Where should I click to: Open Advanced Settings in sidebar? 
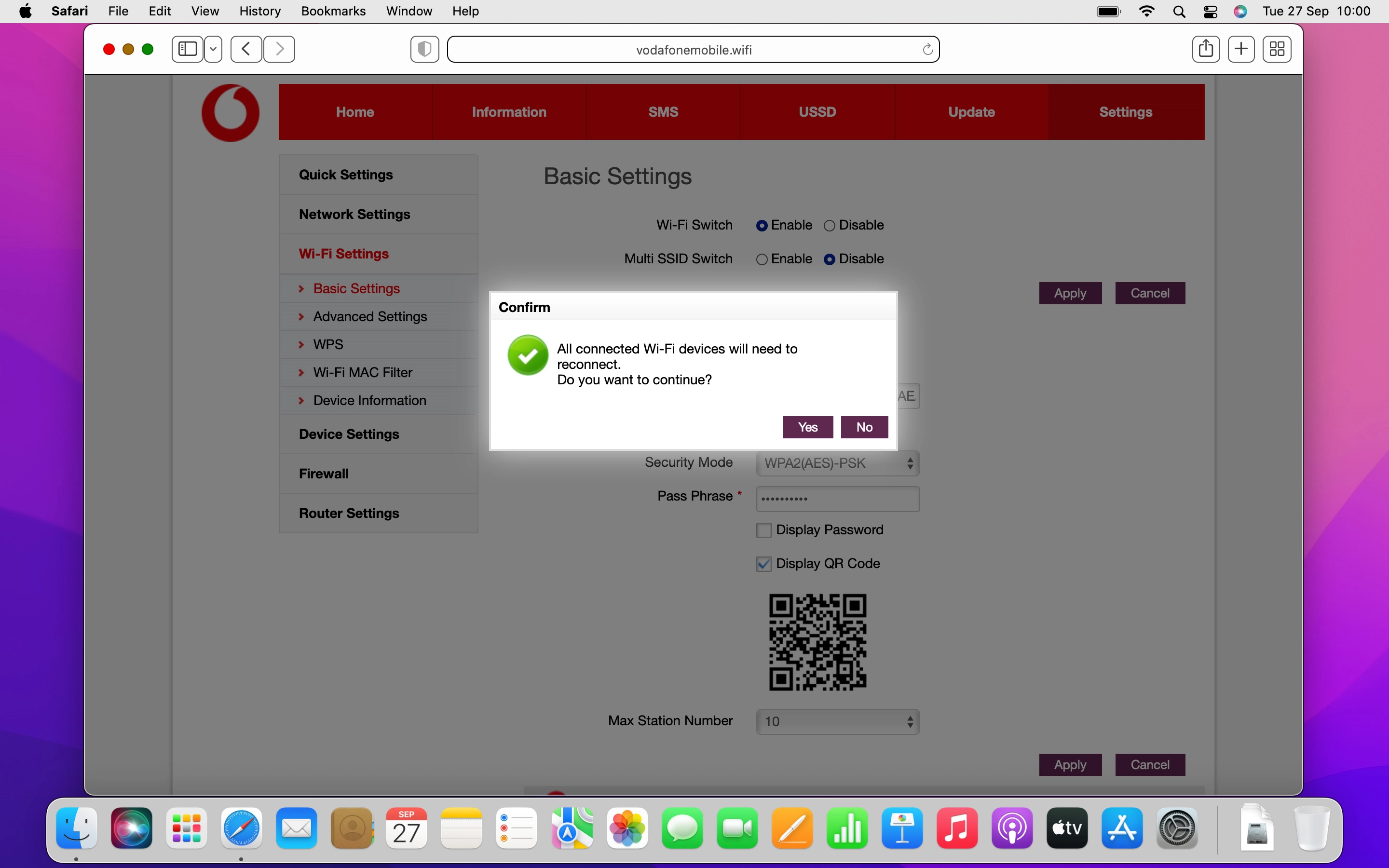pos(369,317)
